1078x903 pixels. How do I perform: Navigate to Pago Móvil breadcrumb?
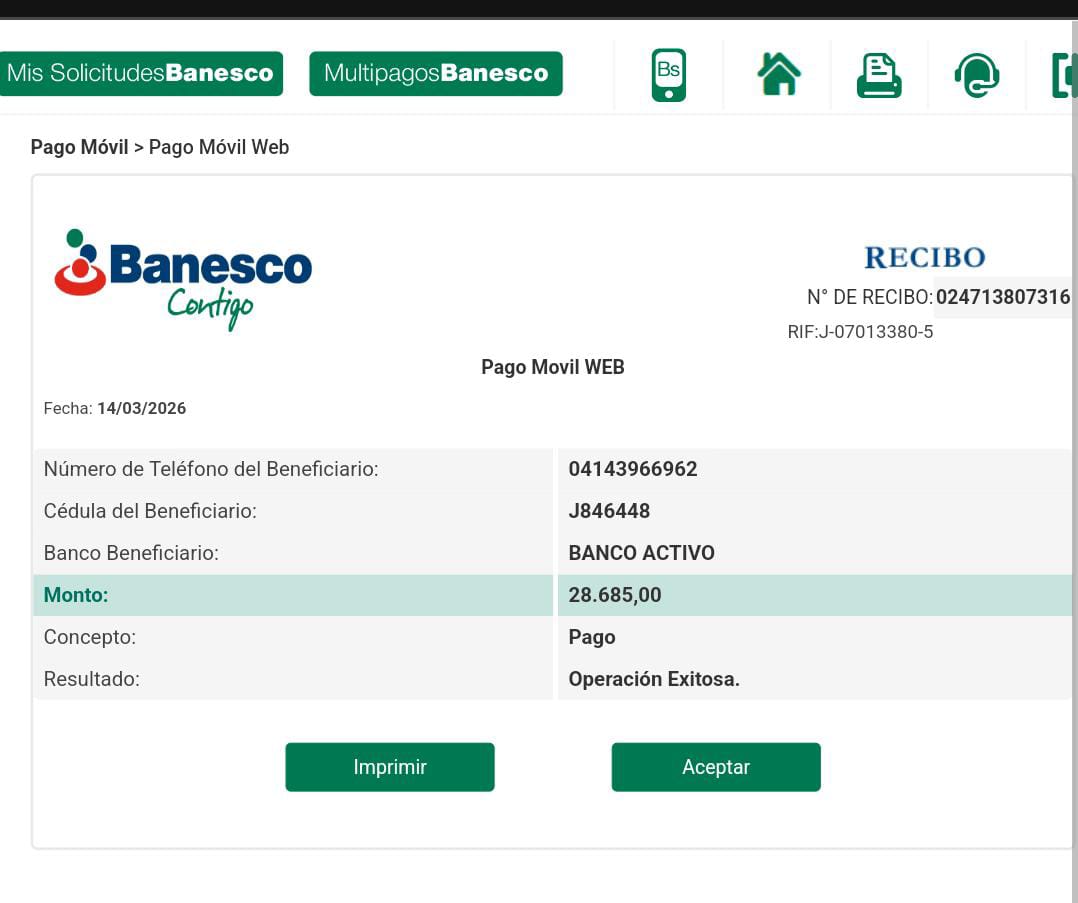point(79,148)
